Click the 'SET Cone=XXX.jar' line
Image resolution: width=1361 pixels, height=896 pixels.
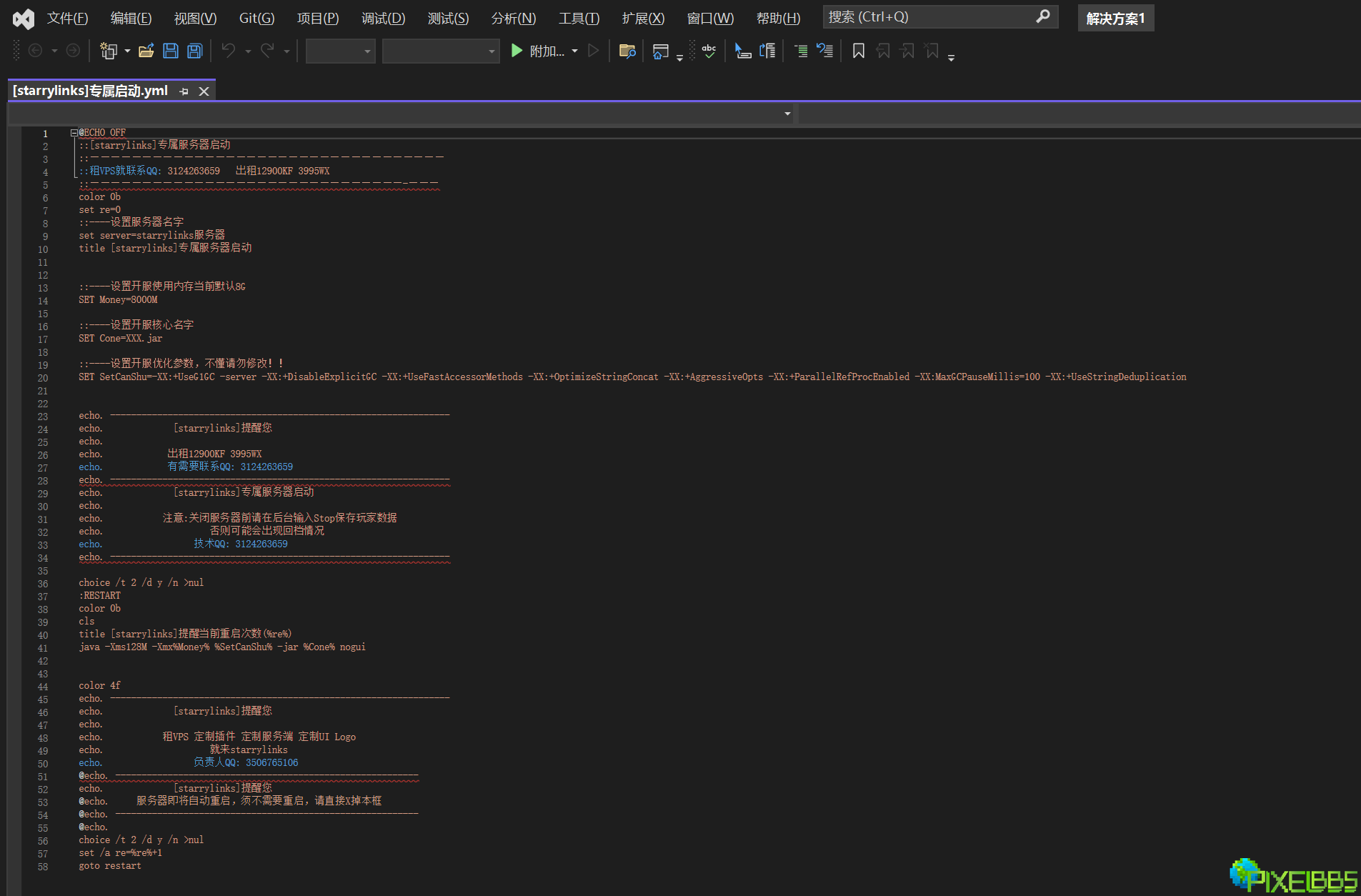coord(120,339)
